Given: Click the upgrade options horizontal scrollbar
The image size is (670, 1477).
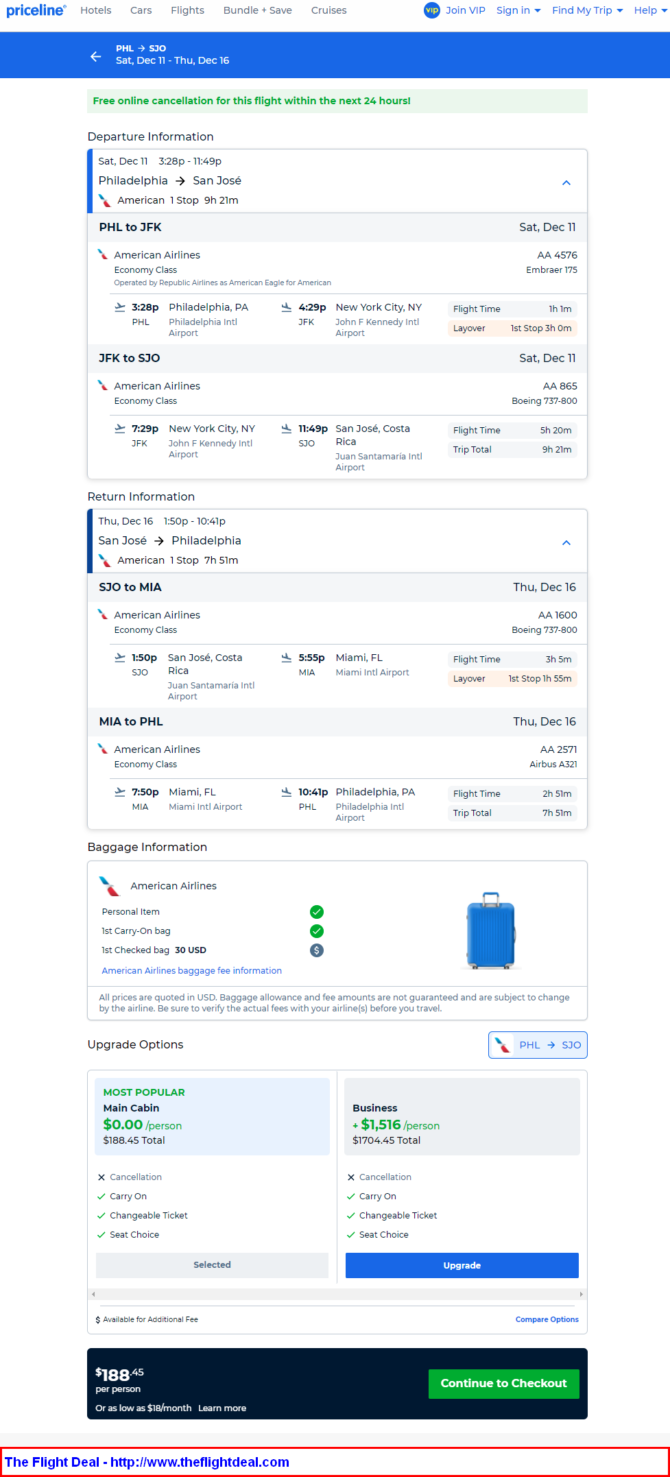Looking at the screenshot, I should (337, 1294).
